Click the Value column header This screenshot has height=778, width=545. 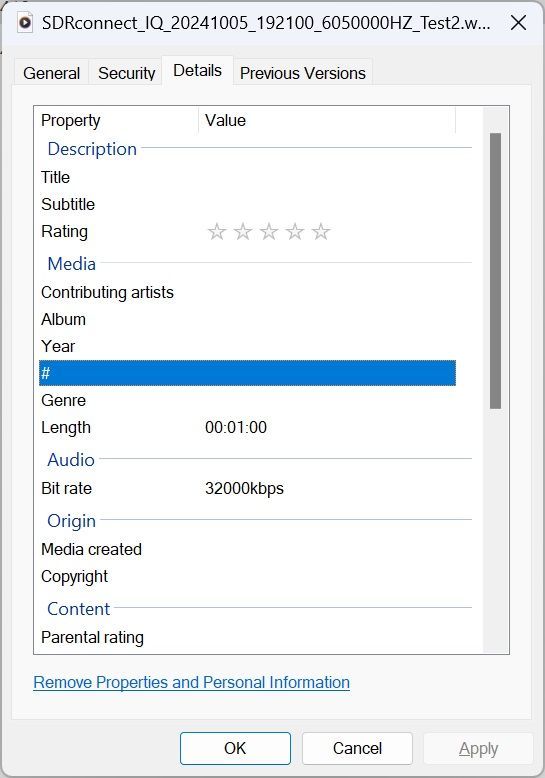click(327, 120)
